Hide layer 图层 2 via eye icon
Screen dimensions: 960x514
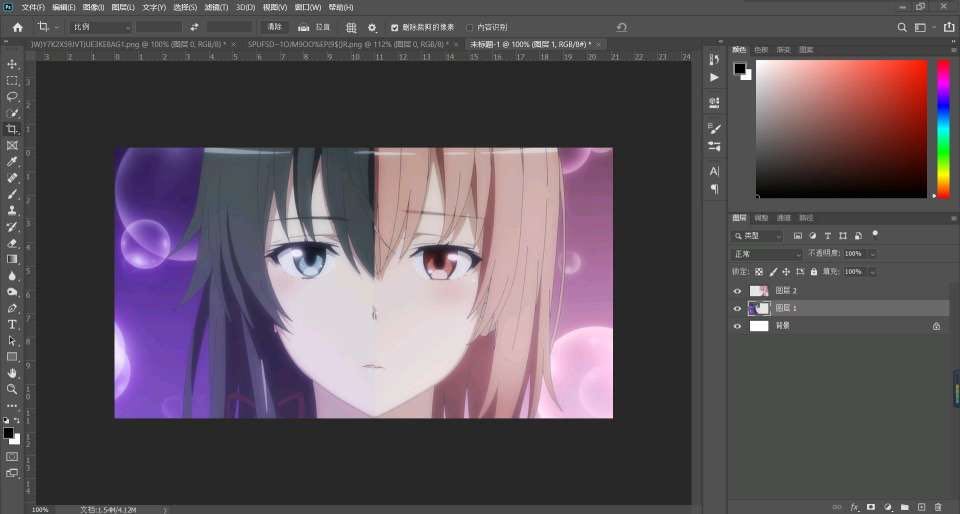click(737, 291)
